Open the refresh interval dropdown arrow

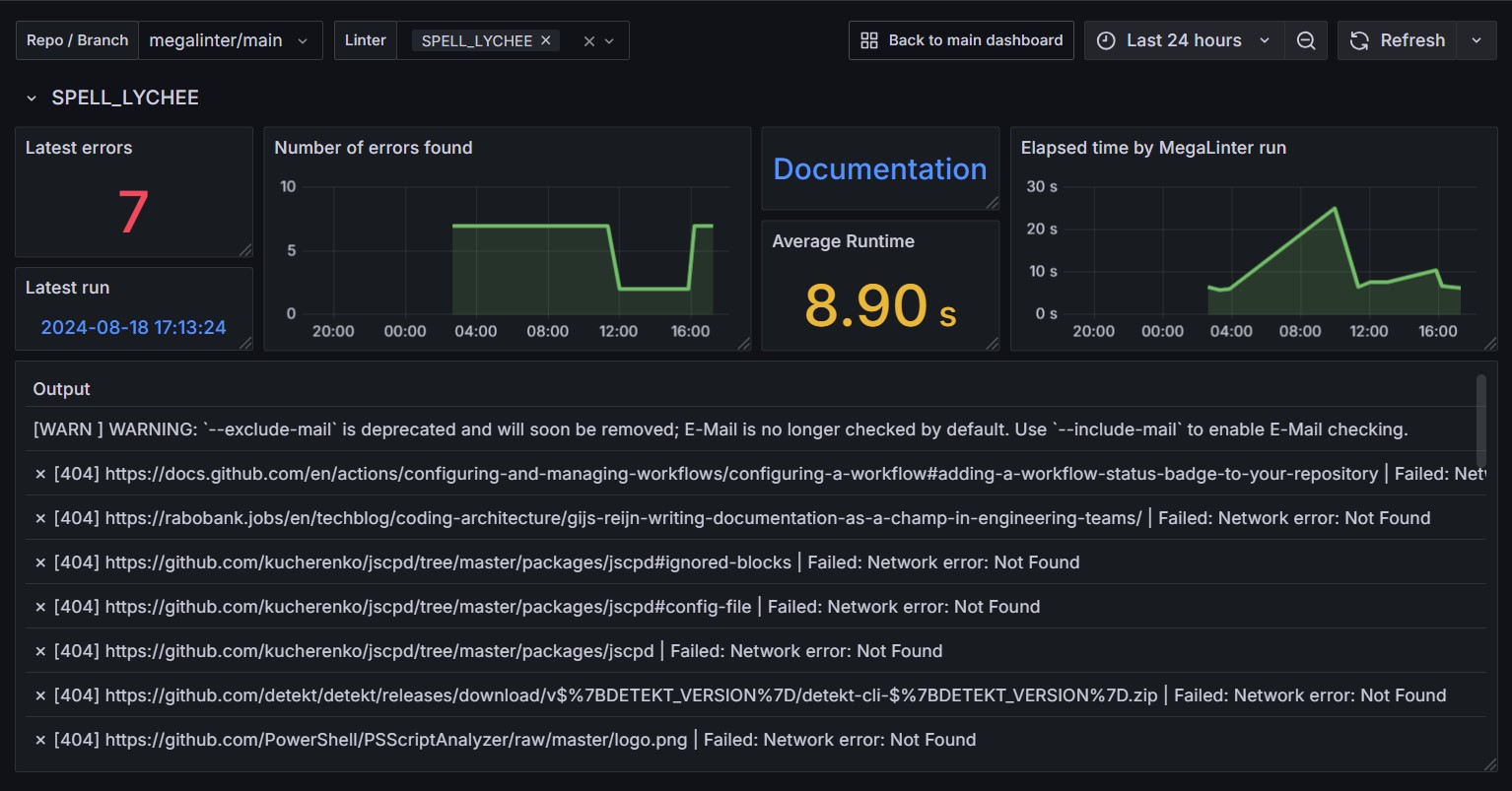[1477, 40]
